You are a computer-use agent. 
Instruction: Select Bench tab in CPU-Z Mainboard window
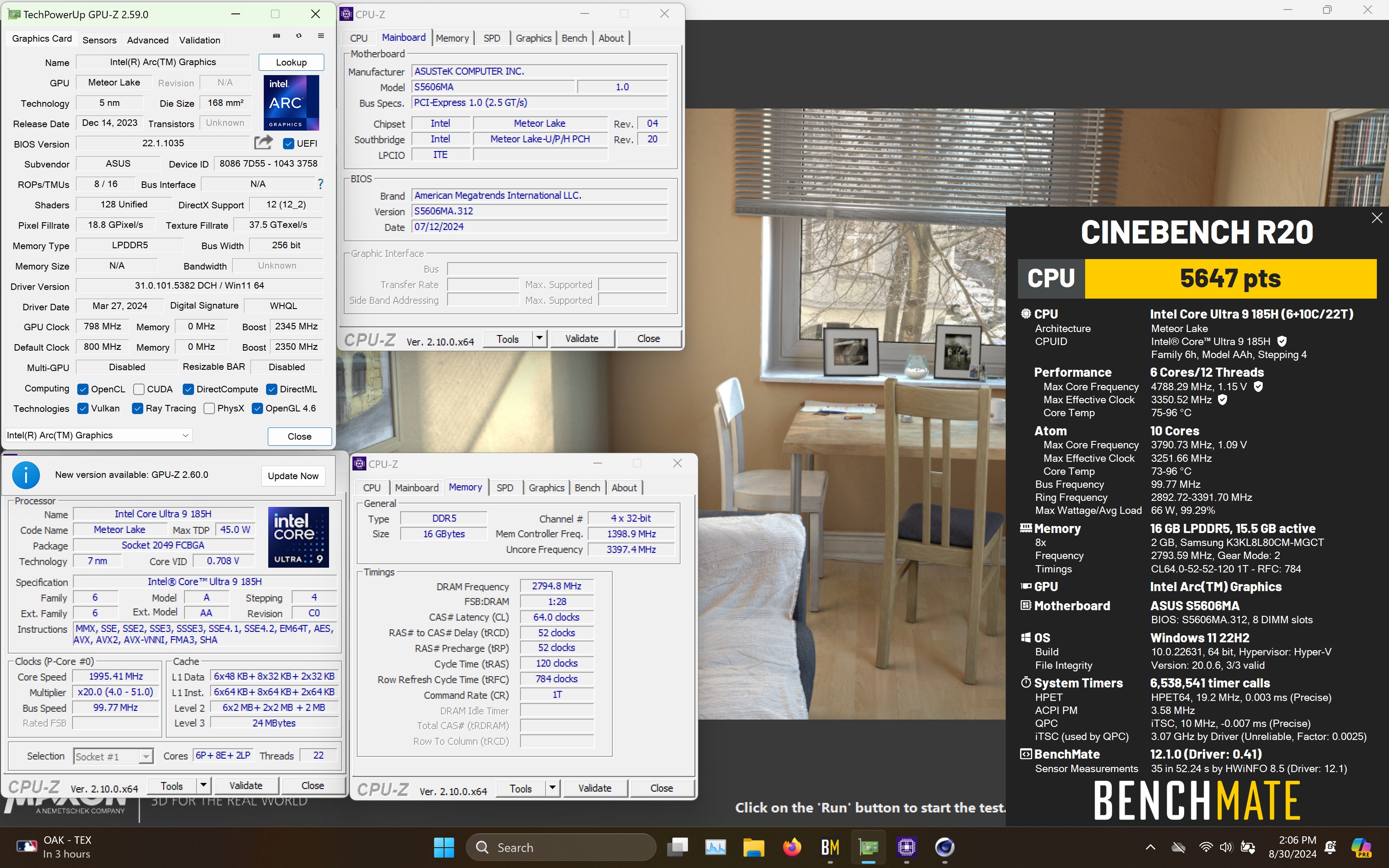[x=574, y=38]
